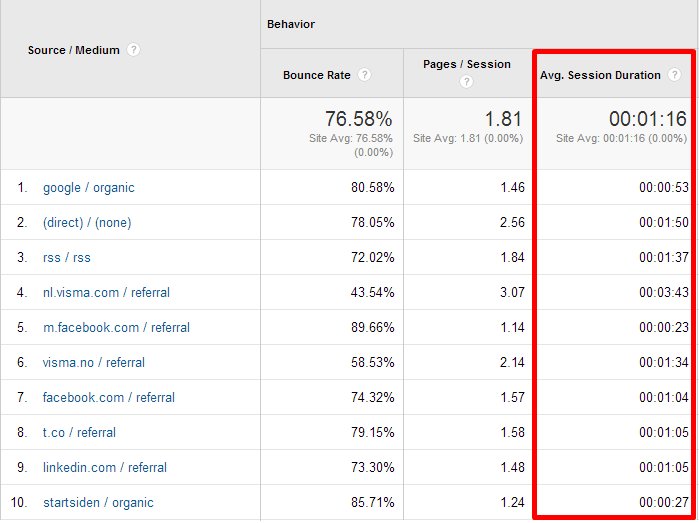Click pages per session value 1.48
The width and height of the screenshot is (699, 523).
coord(512,467)
